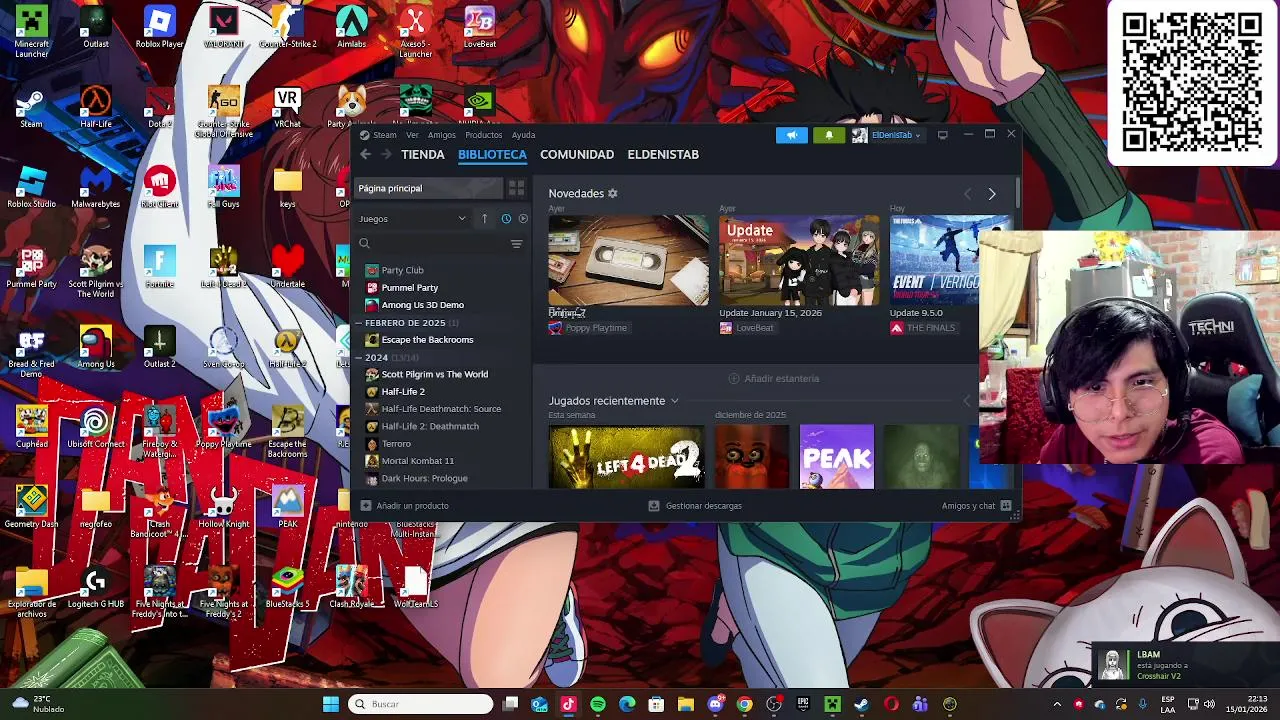Image resolution: width=1280 pixels, height=720 pixels.
Task: Click the Windows Start button
Action: click(x=330, y=704)
